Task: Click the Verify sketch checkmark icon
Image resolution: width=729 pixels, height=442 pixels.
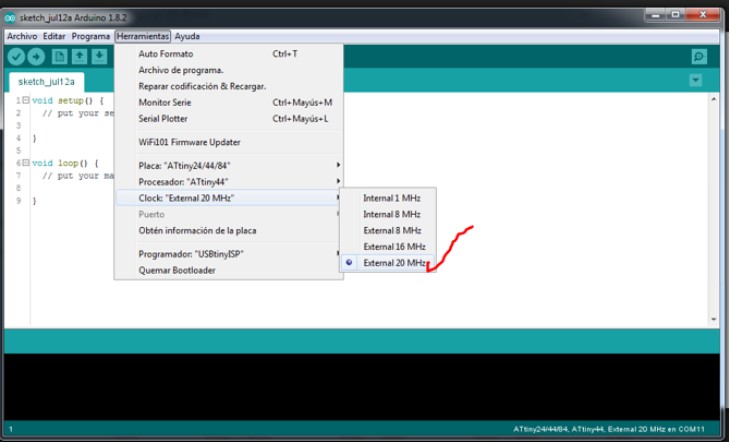Action: pos(16,57)
